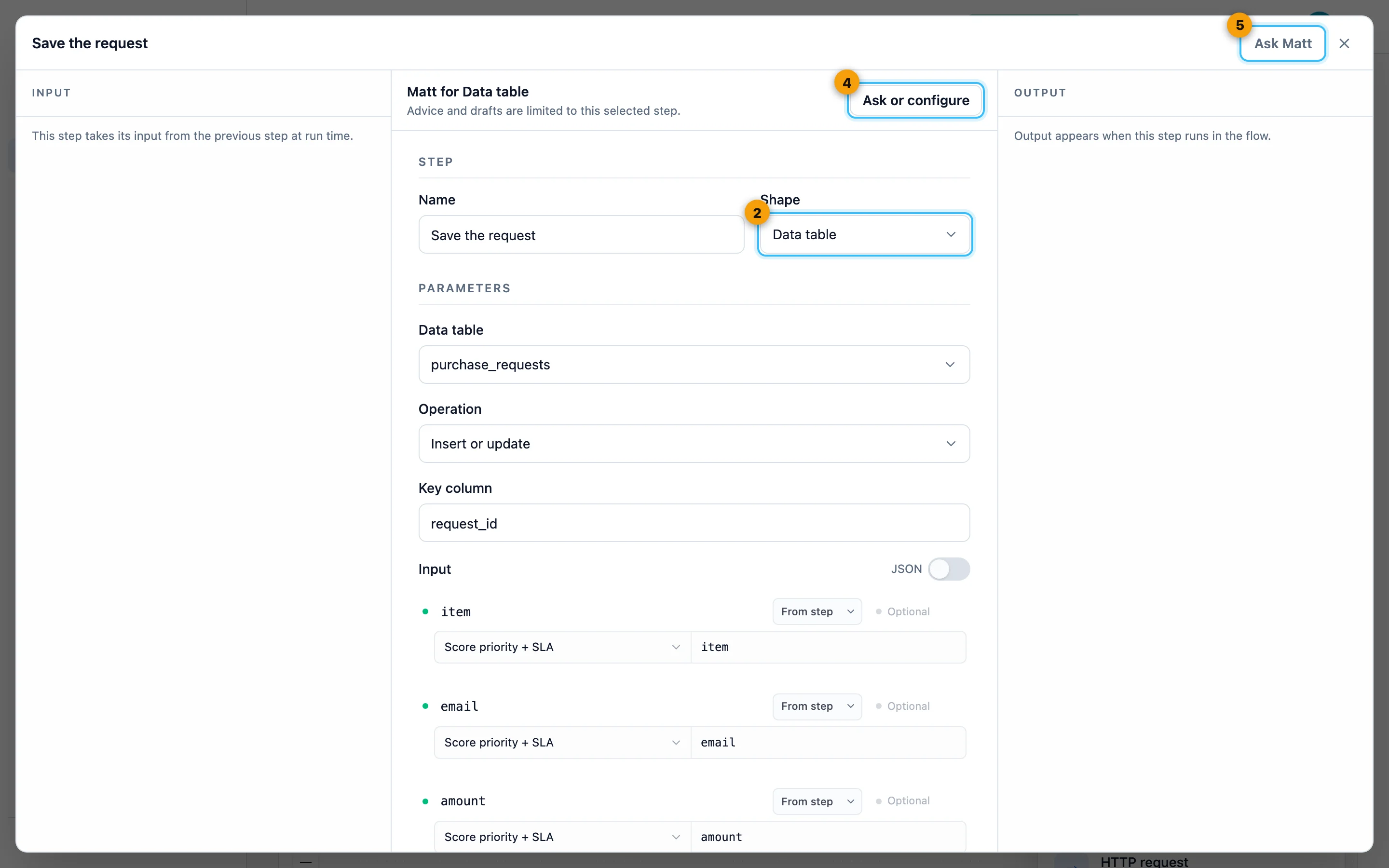The width and height of the screenshot is (1389, 868).
Task: Open the purchase_requests data table dropdown
Action: pos(694,365)
